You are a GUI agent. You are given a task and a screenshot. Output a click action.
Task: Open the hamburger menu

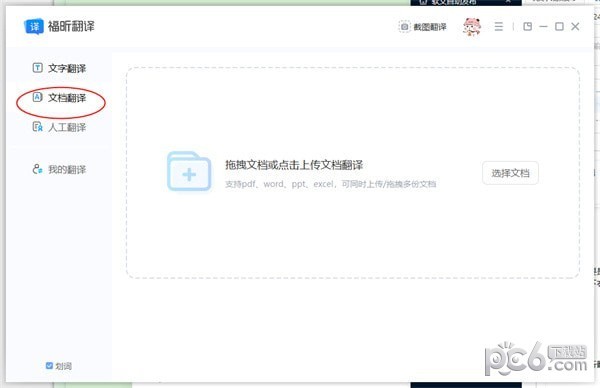[x=498, y=26]
